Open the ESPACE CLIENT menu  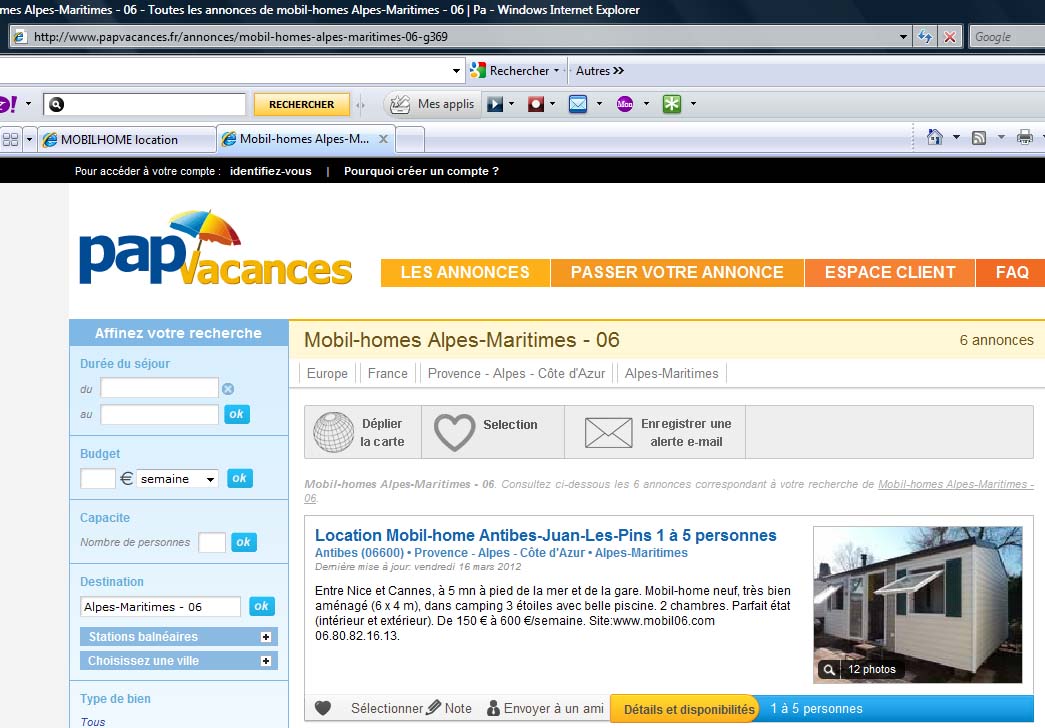(x=890, y=273)
